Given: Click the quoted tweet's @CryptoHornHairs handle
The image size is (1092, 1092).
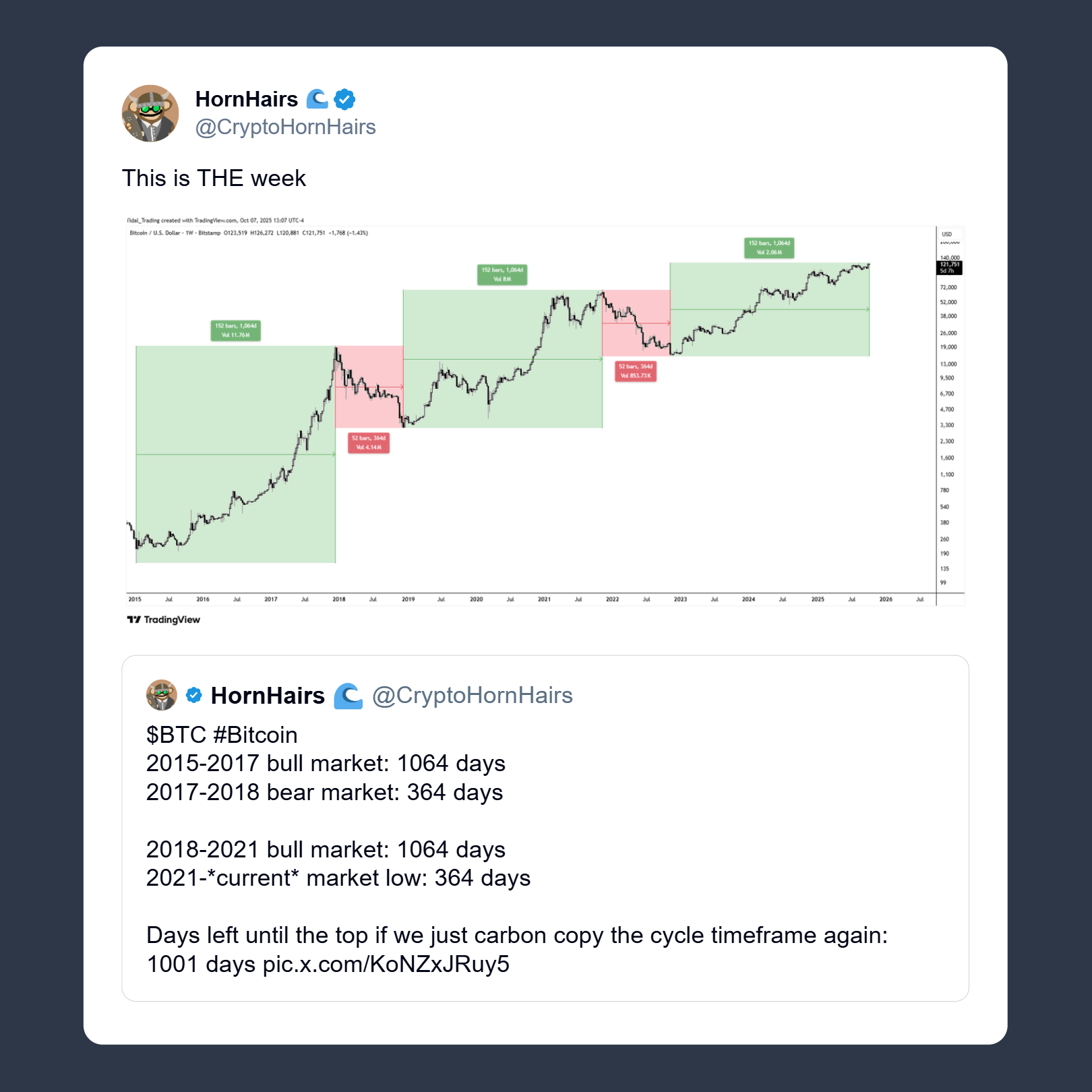Looking at the screenshot, I should pos(472,695).
